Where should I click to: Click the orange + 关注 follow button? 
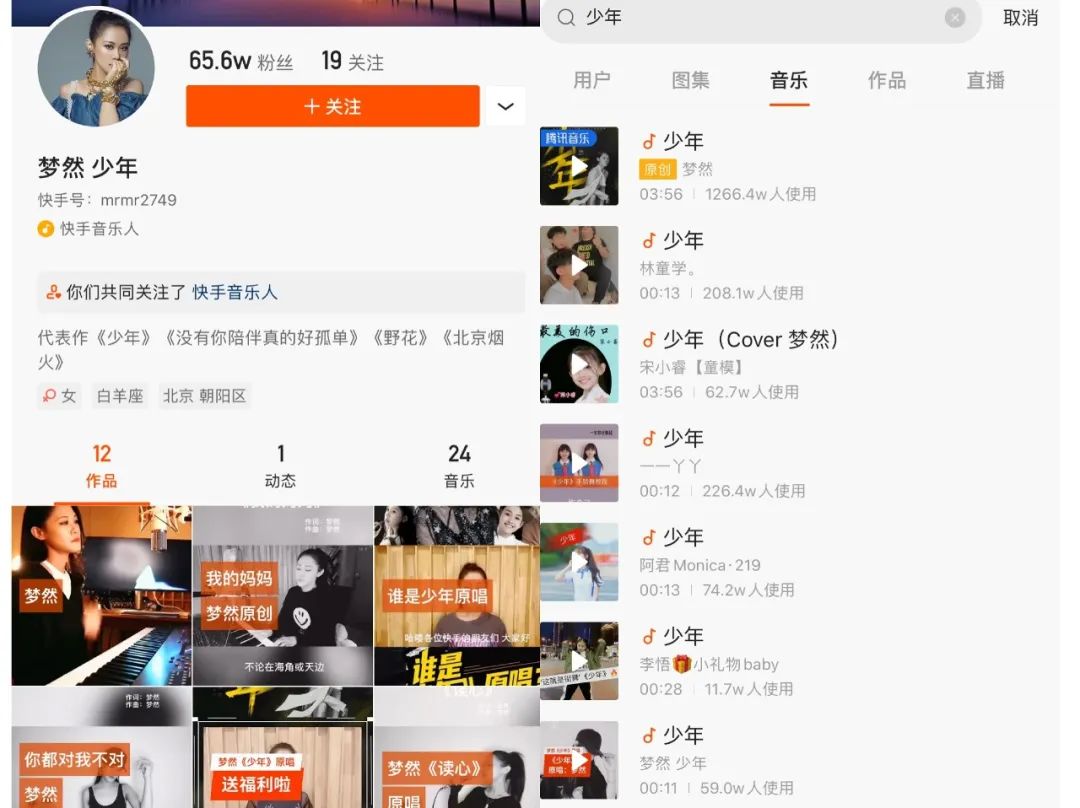pos(333,106)
